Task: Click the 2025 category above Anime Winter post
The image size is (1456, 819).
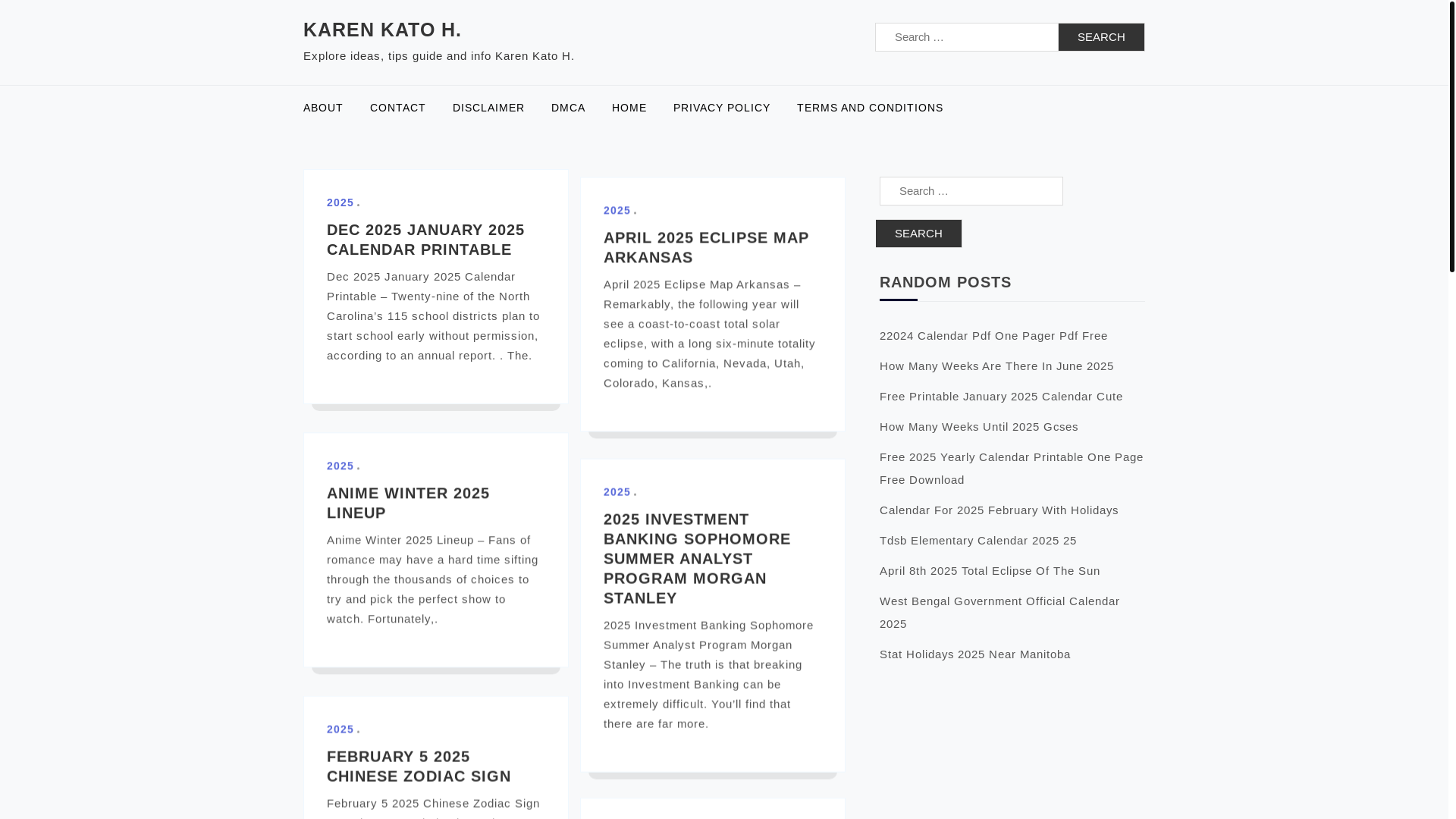Action: pyautogui.click(x=340, y=466)
